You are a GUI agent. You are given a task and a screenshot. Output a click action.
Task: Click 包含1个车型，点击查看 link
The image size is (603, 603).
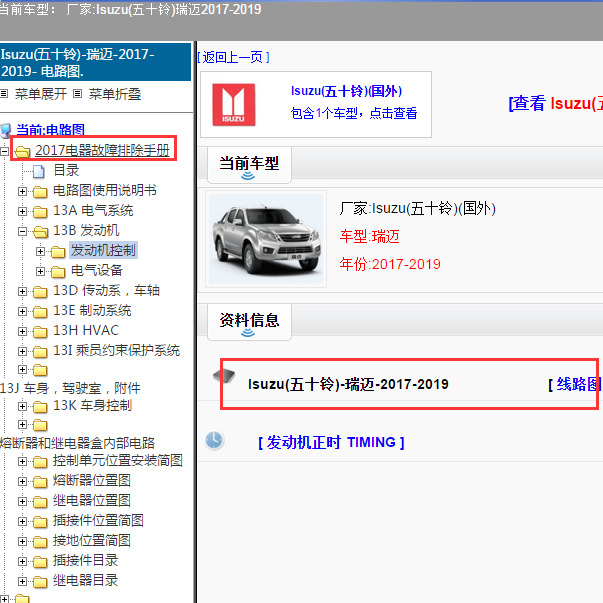(x=354, y=113)
